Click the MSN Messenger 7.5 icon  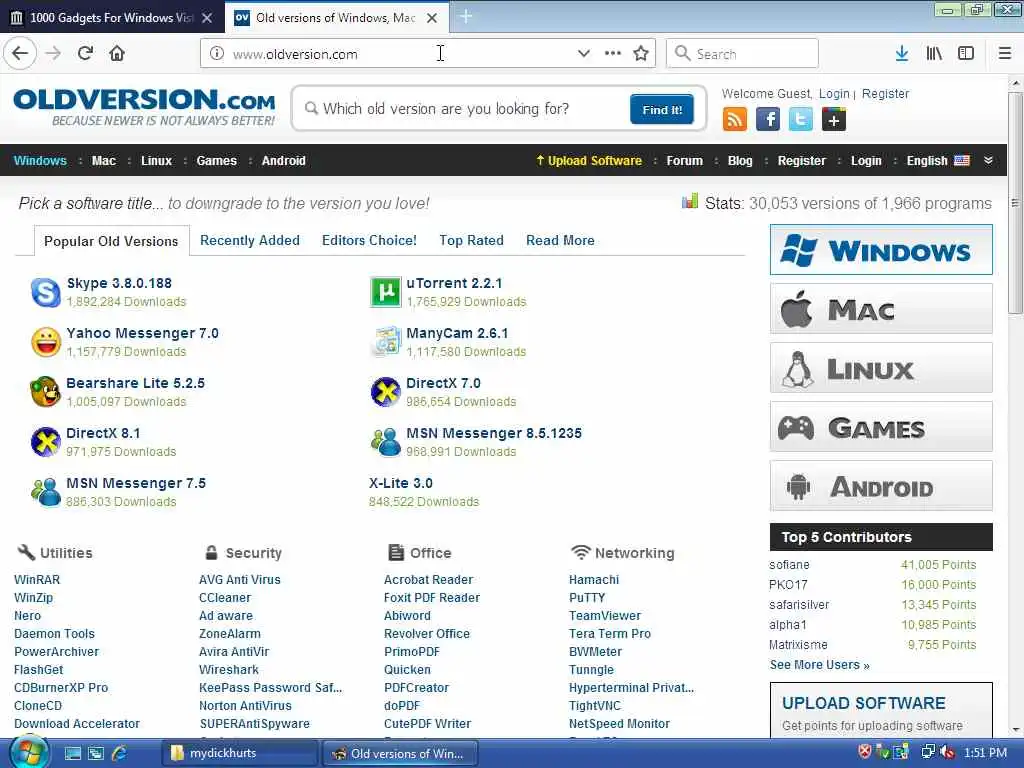(x=46, y=492)
